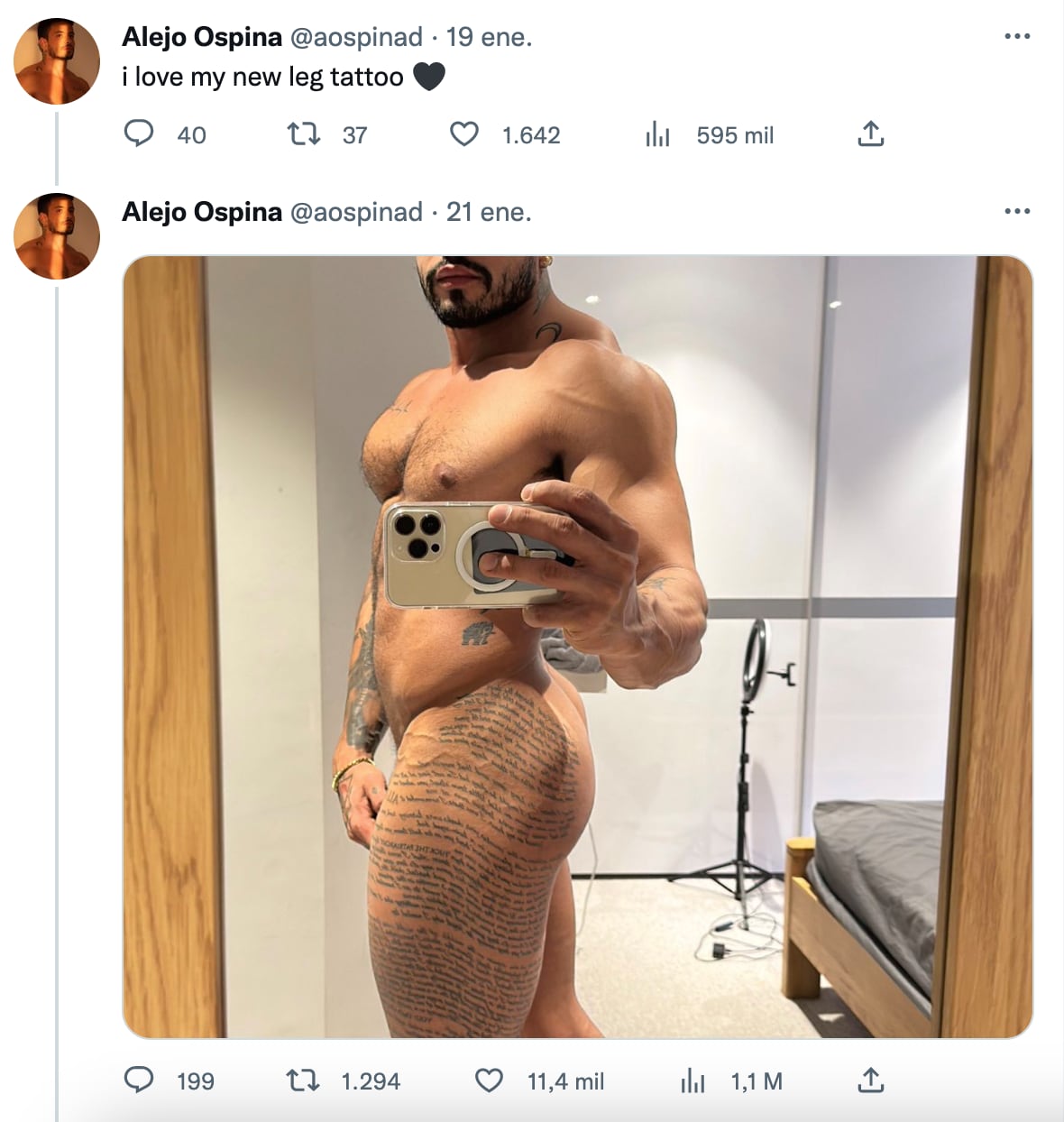Viewport: 1064px width, 1122px height.
Task: Reply to the 'i love my new leg tattoo' tweet
Action: pyautogui.click(x=138, y=135)
